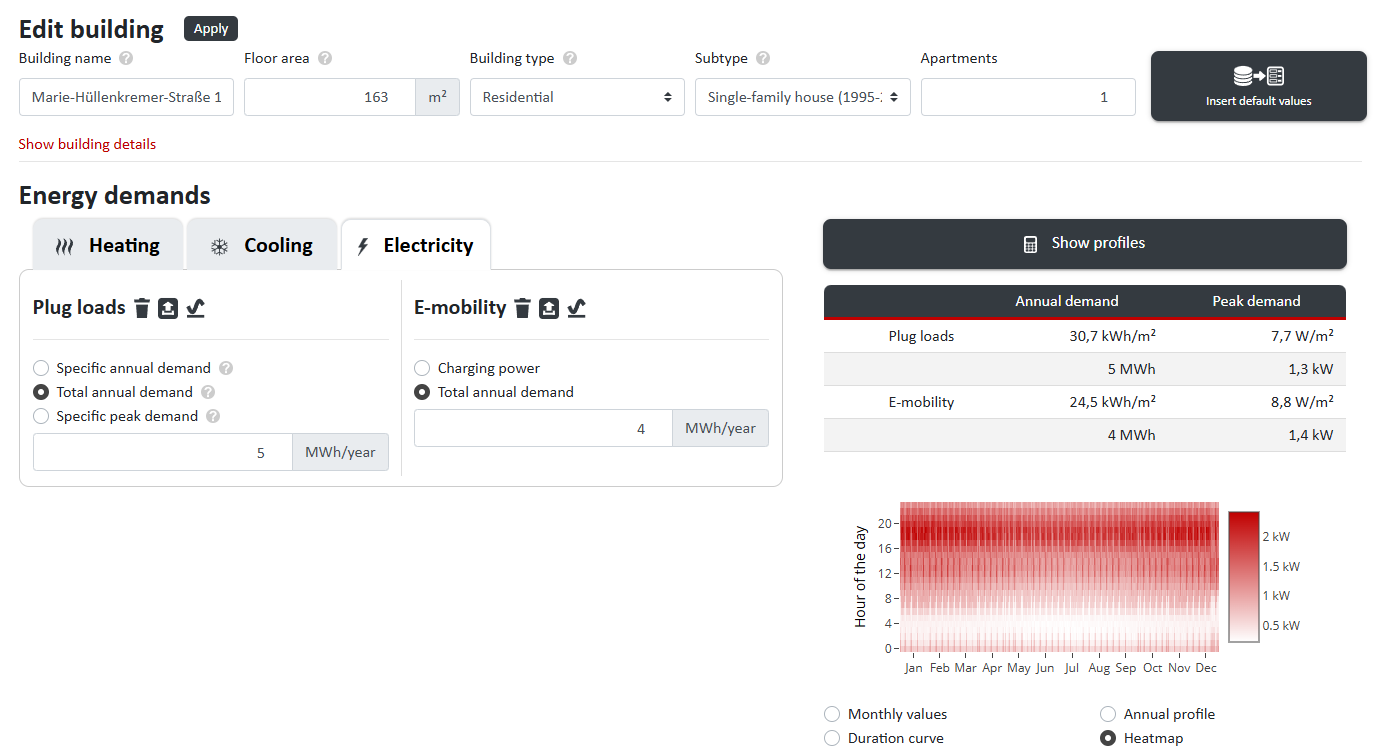Click the upload icon next to Plug loads
Image resolution: width=1380 pixels, height=753 pixels.
[x=168, y=308]
